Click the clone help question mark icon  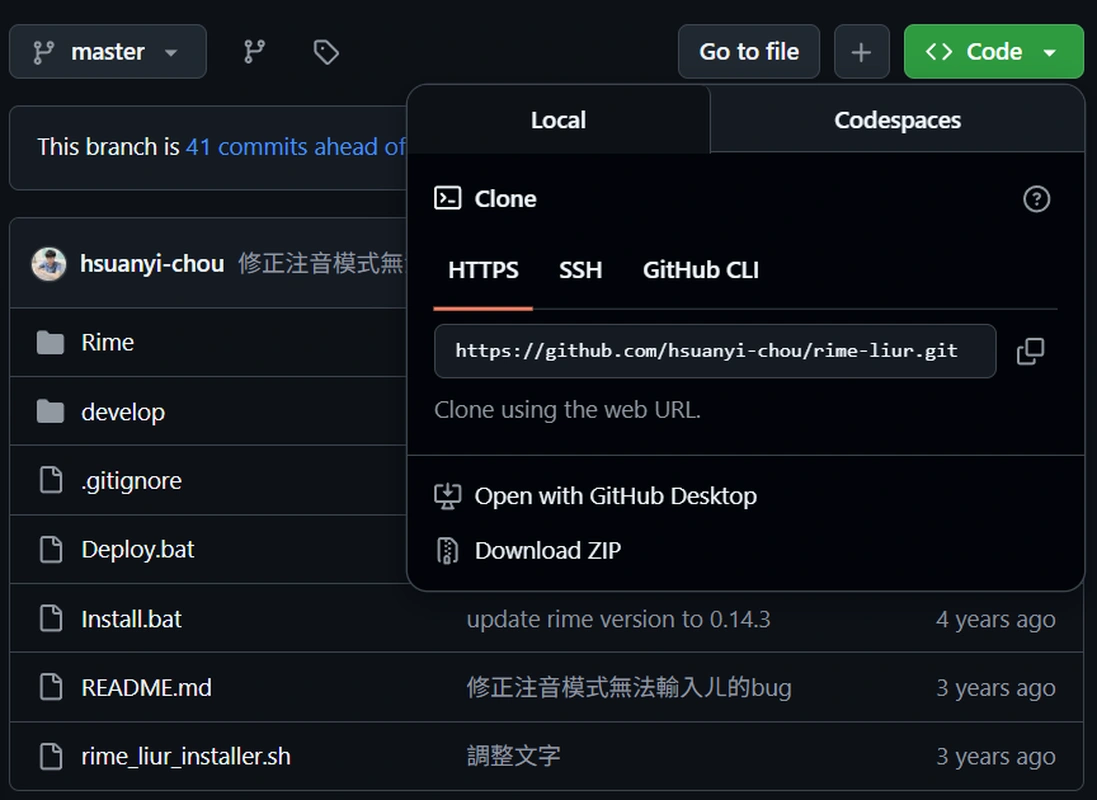1036,199
